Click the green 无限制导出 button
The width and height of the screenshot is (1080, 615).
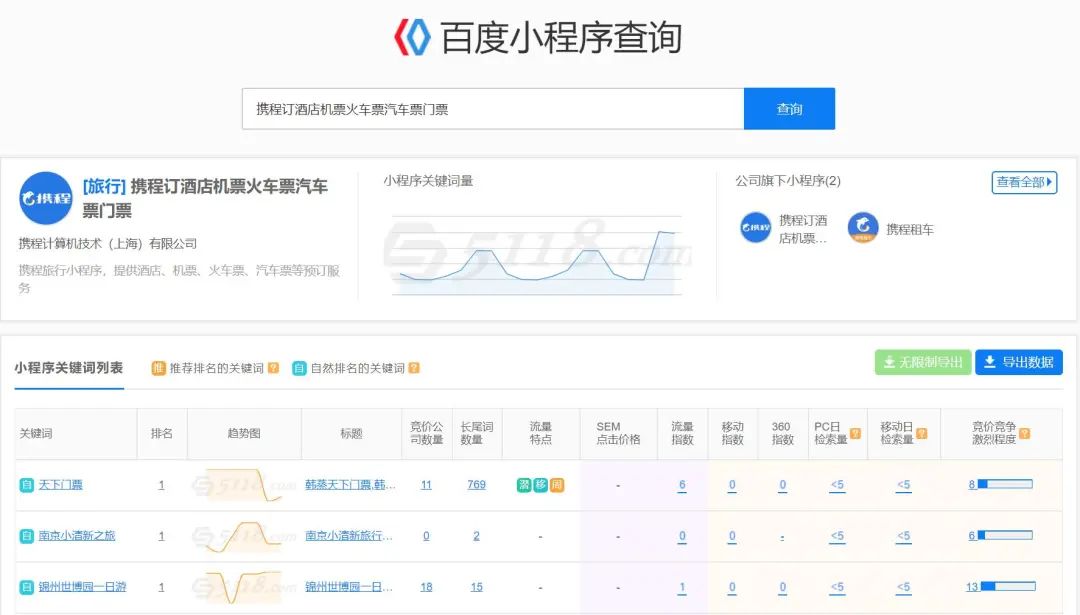923,362
